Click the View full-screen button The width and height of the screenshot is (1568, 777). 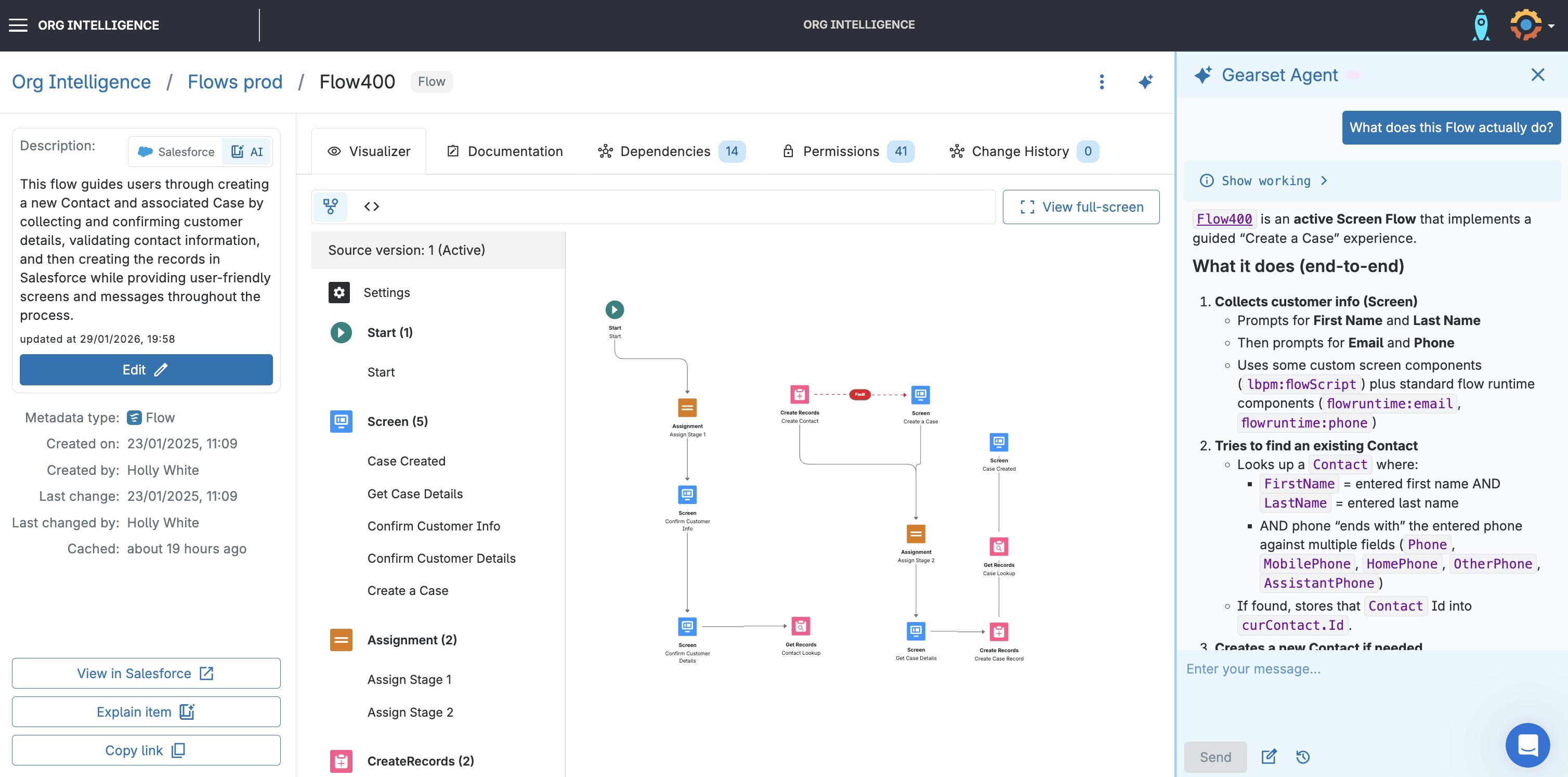(1081, 206)
